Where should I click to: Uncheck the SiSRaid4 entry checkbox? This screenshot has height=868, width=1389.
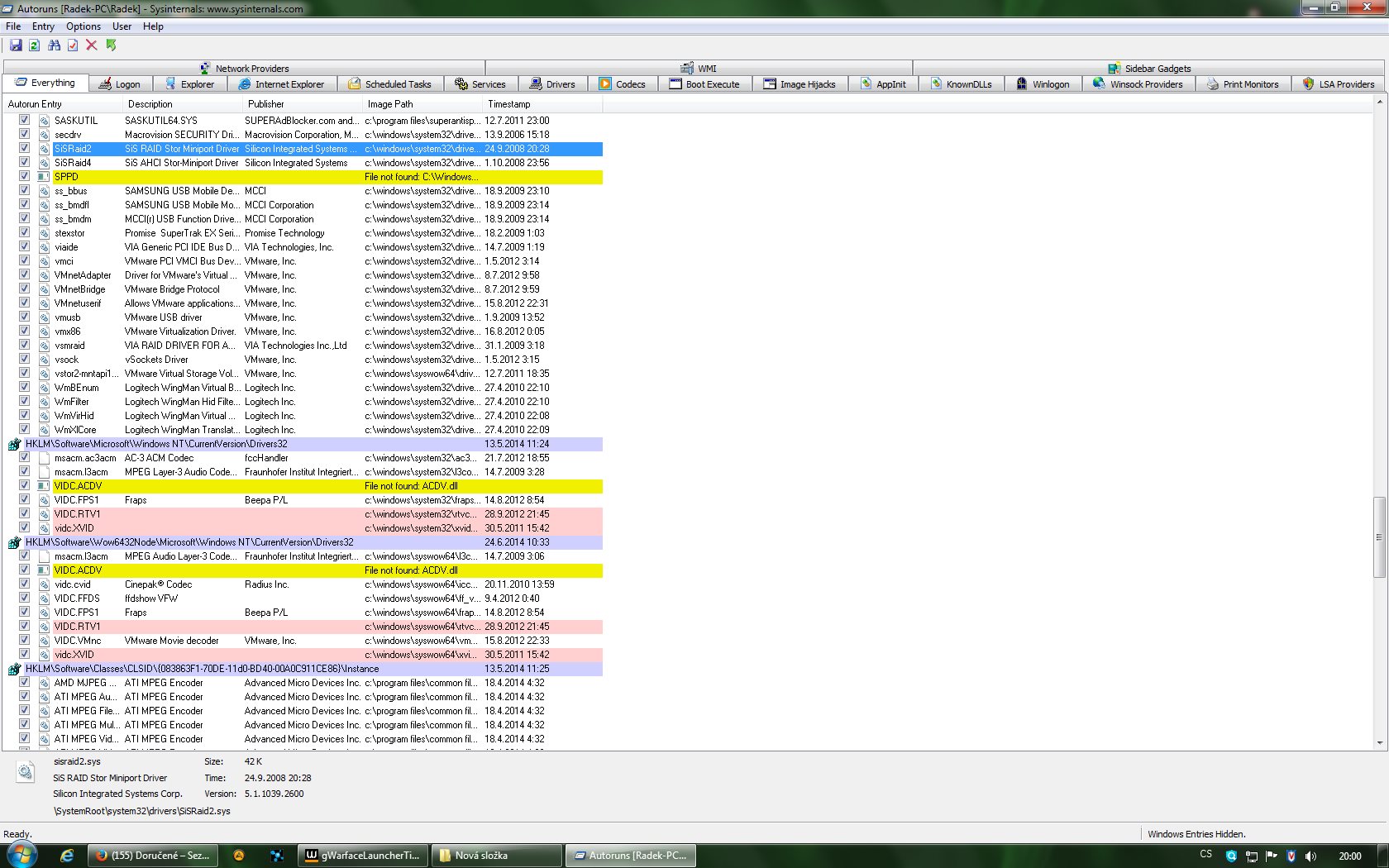[24, 162]
